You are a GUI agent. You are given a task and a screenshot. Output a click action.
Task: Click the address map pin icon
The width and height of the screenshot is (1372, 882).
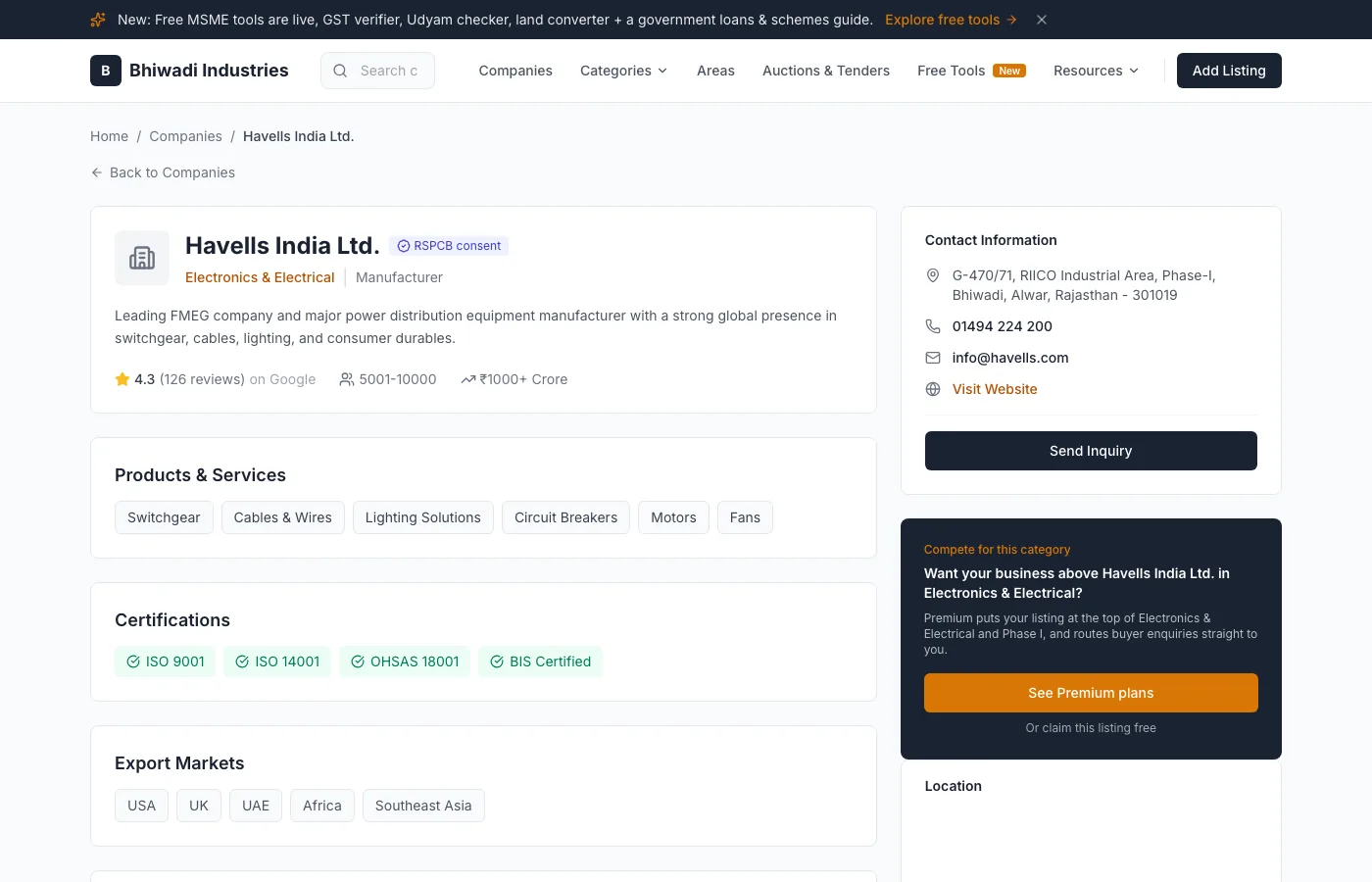click(933, 275)
